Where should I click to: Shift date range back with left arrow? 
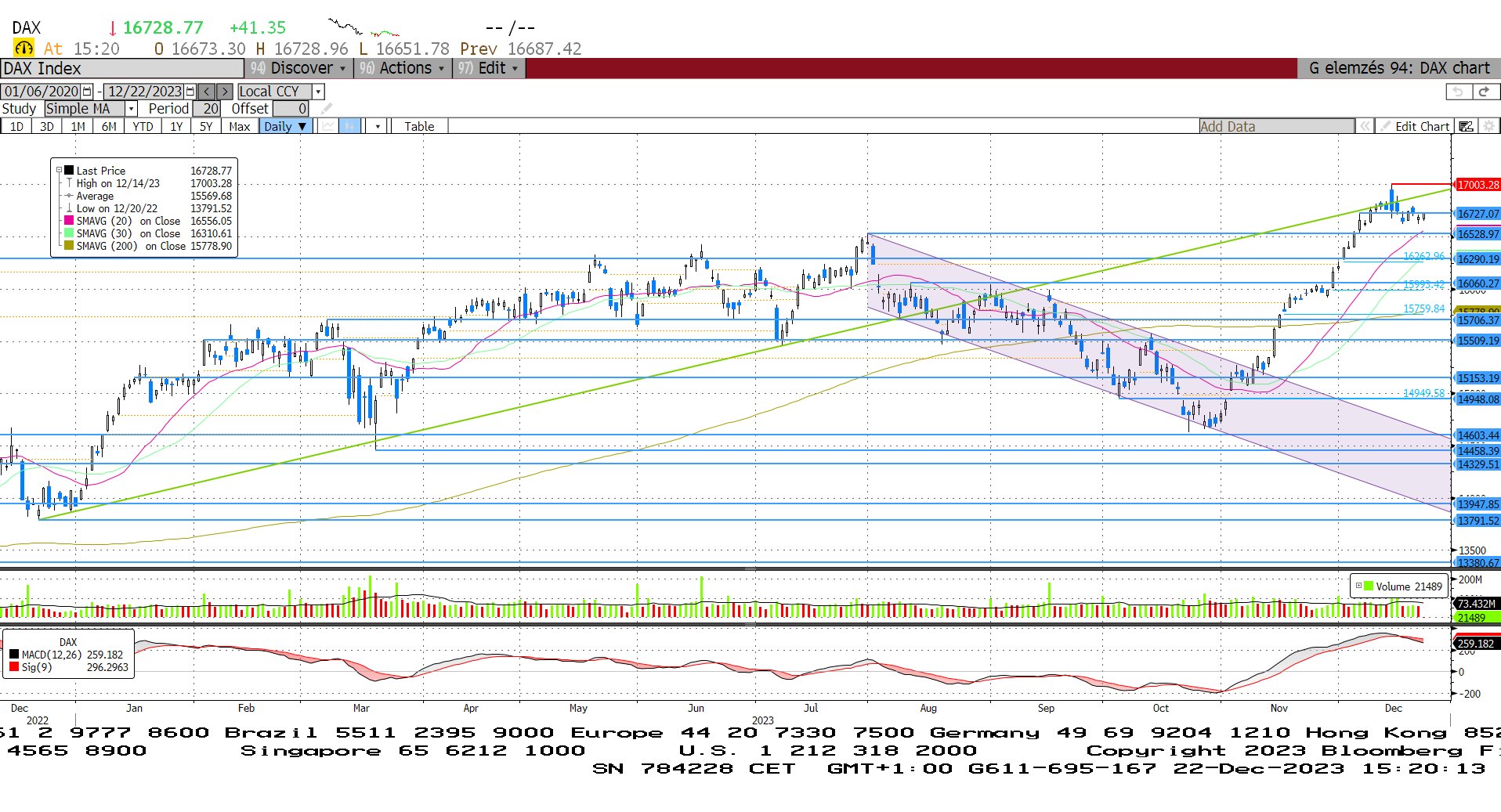point(207,92)
